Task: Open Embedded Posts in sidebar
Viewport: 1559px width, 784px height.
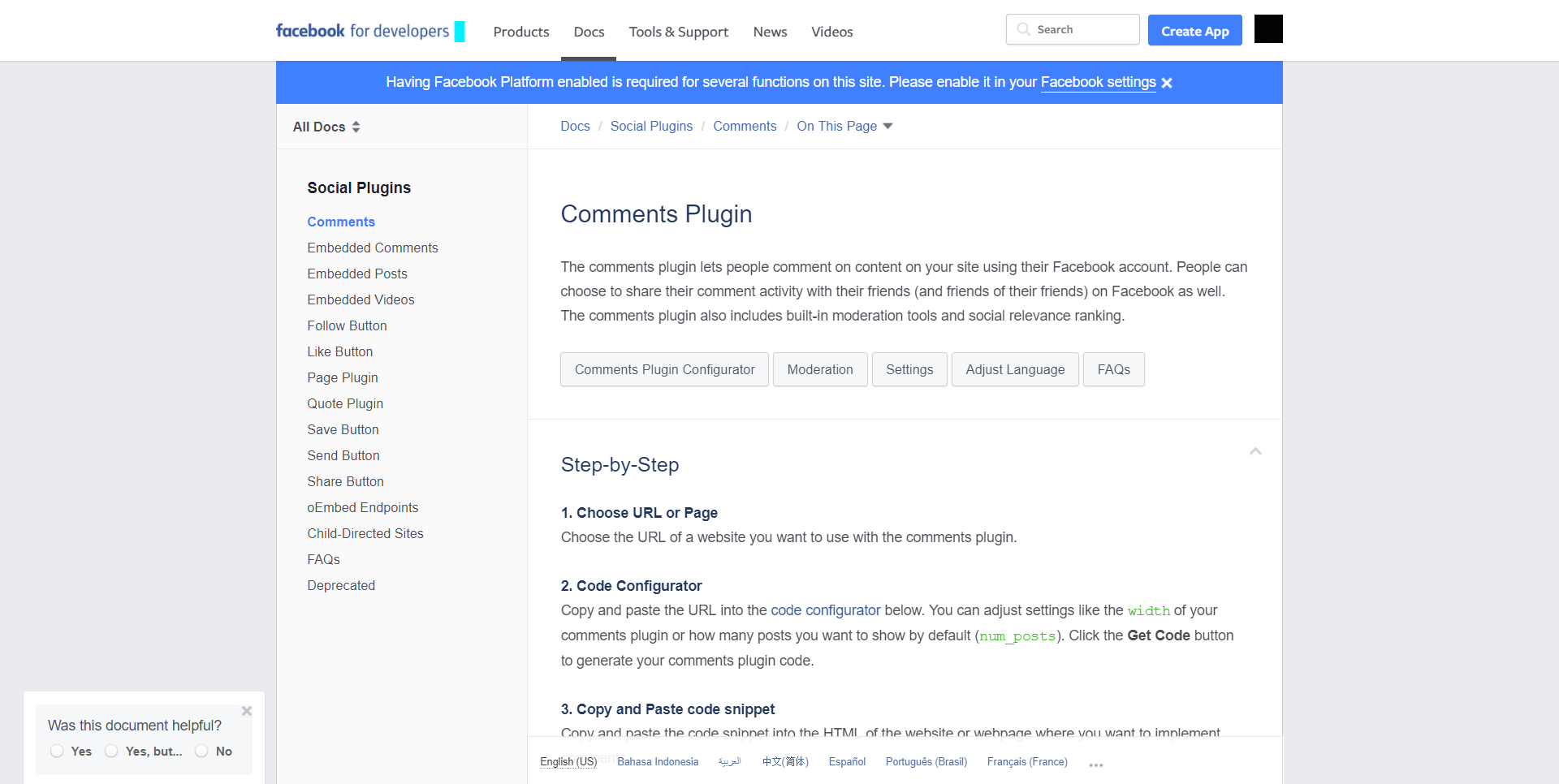Action: point(357,274)
